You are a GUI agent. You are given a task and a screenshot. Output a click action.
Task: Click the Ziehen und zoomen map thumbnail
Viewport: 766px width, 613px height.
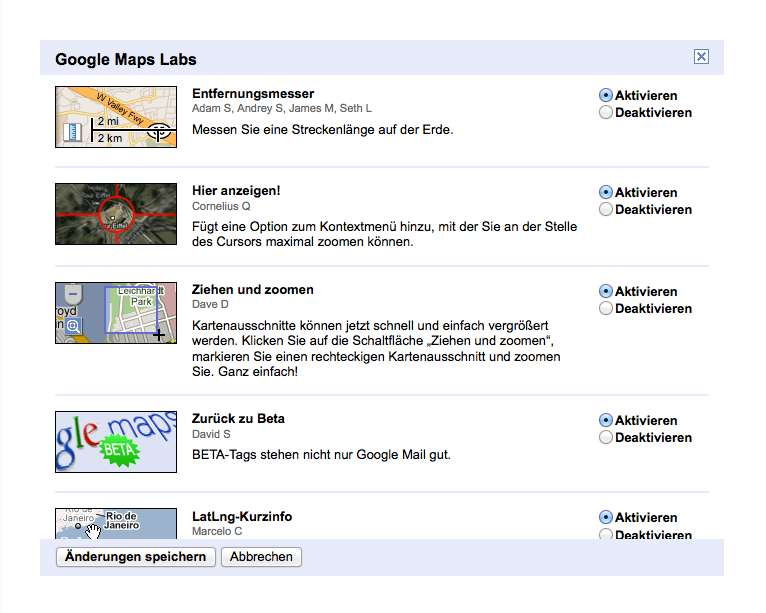pyautogui.click(x=116, y=313)
